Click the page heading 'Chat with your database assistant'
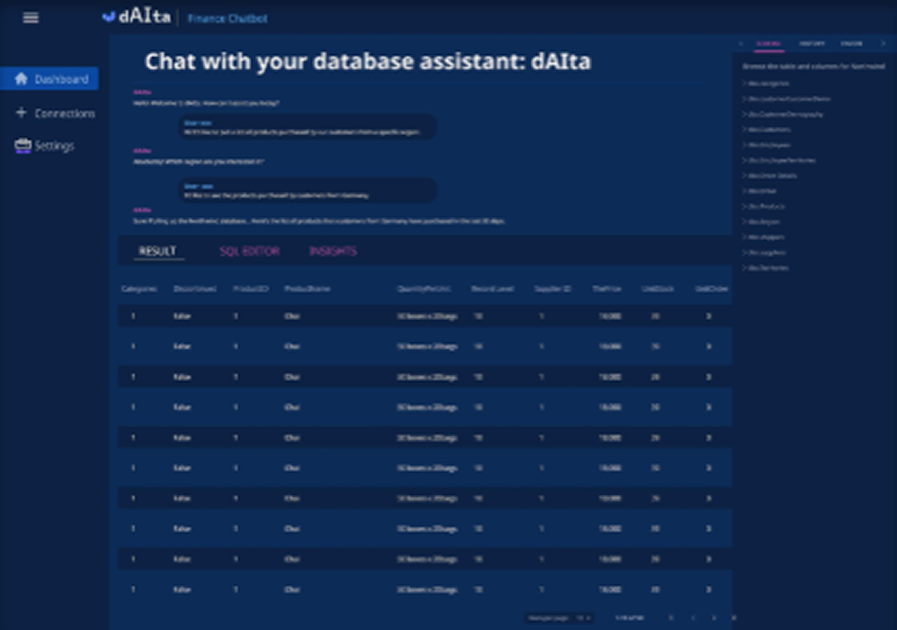 click(368, 61)
